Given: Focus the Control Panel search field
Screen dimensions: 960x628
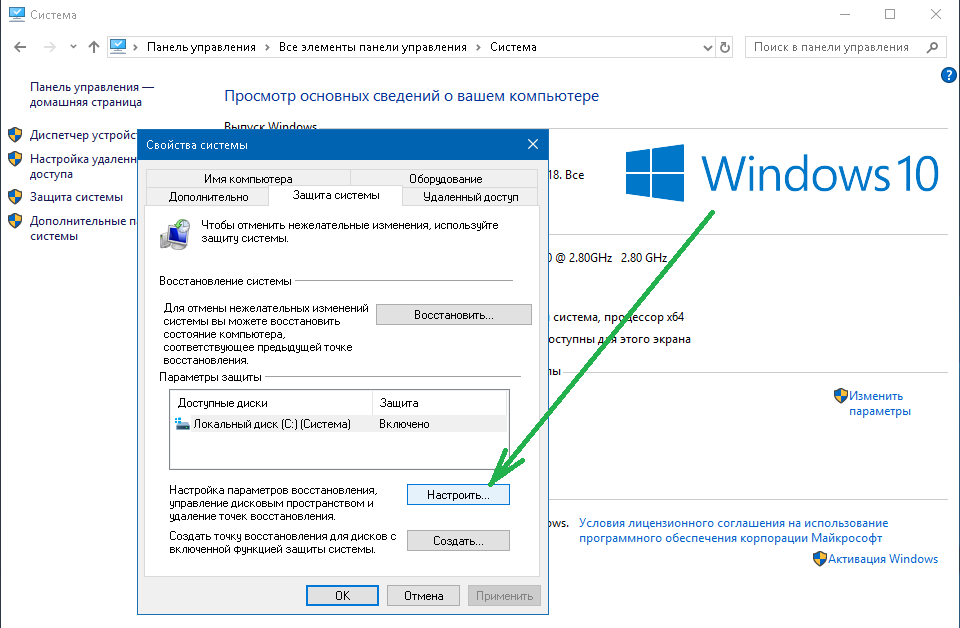Looking at the screenshot, I should (x=844, y=47).
